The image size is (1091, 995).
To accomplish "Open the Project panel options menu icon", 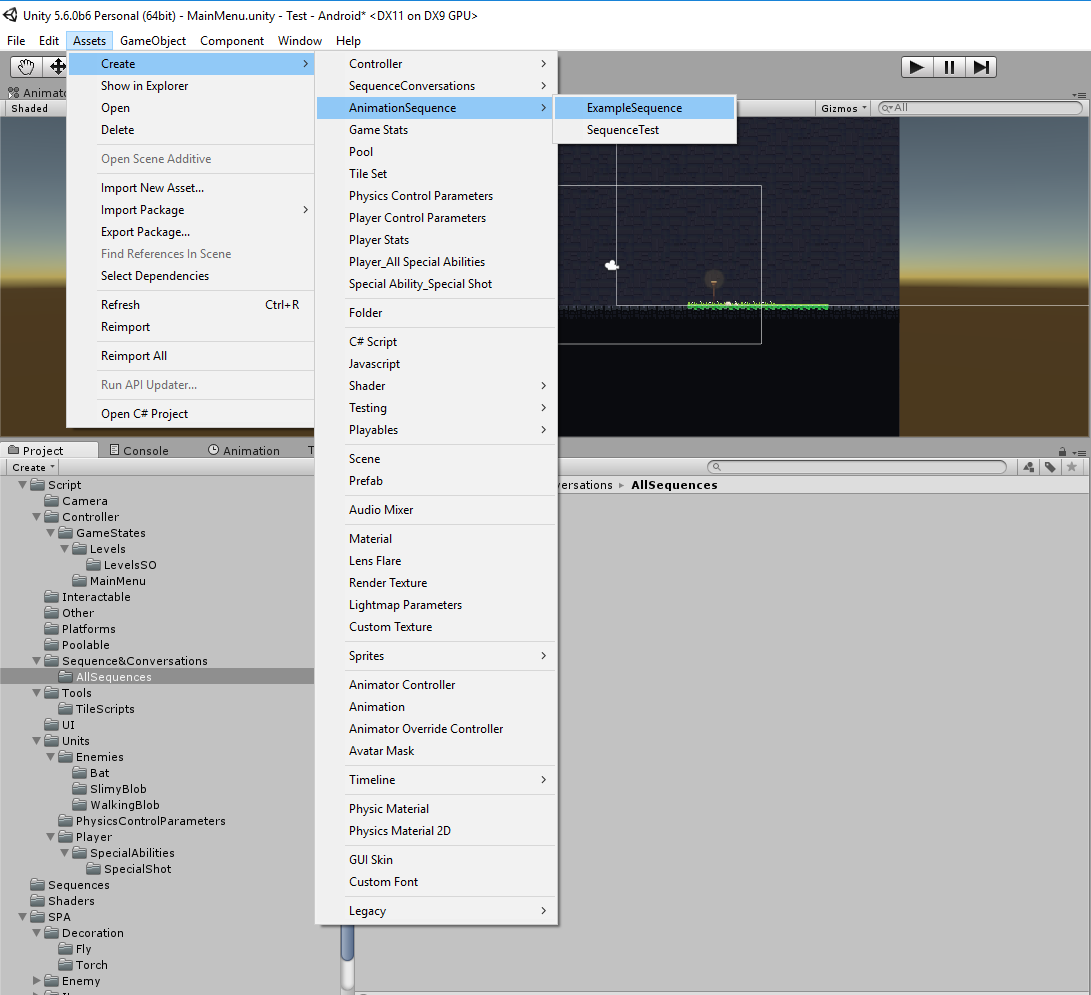I will [1081, 450].
